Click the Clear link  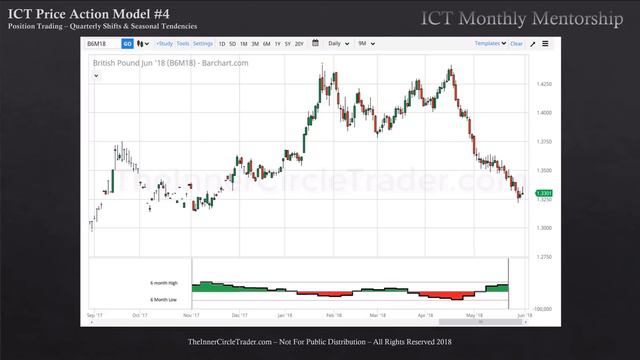click(516, 44)
